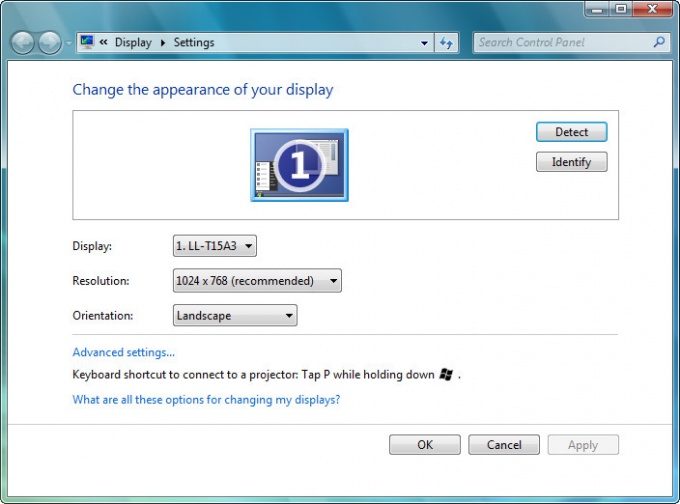Open the Resolution dropdown at 1024 x 768
The width and height of the screenshot is (680, 504).
click(257, 281)
